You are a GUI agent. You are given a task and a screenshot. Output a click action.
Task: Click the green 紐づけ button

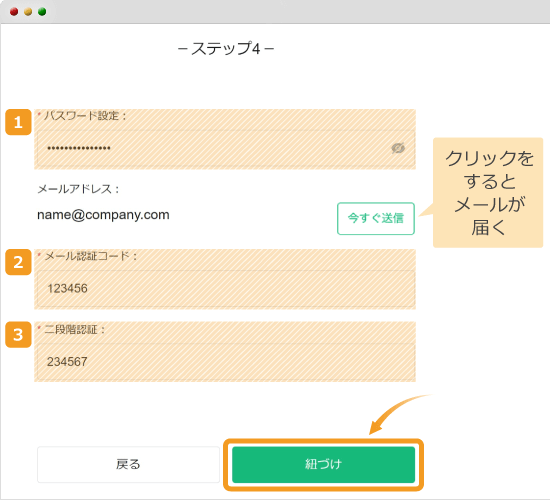coord(323,464)
